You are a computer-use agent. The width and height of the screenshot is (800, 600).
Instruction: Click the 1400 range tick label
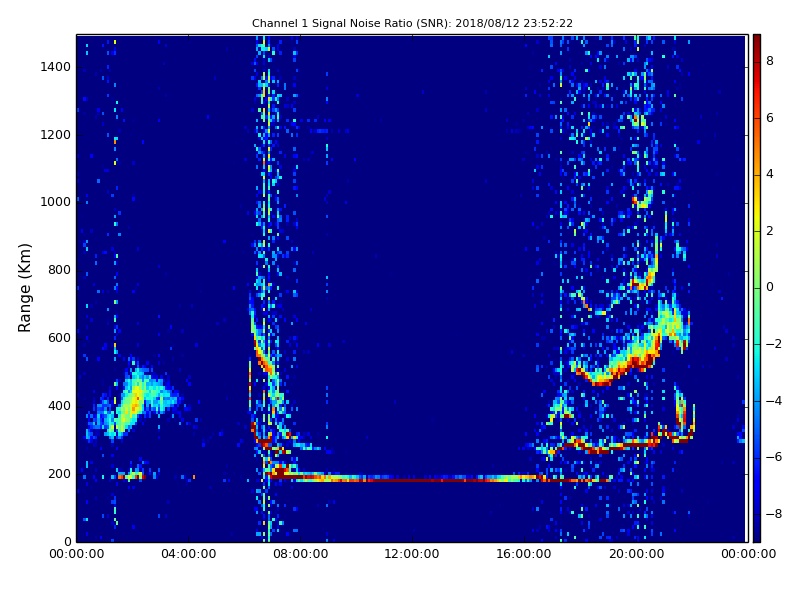(56, 67)
